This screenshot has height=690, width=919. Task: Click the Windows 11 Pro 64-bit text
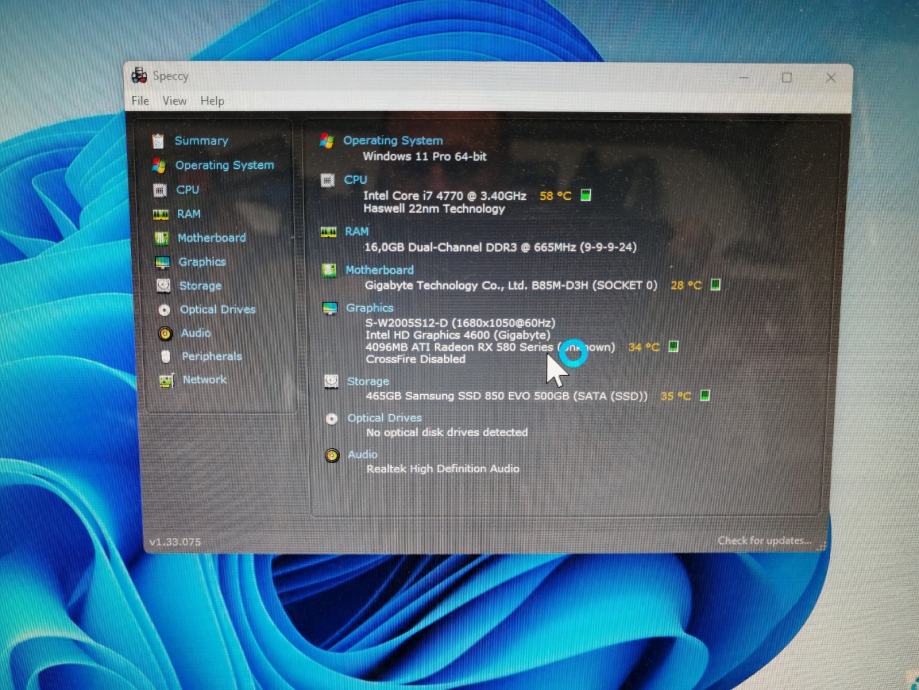[424, 157]
